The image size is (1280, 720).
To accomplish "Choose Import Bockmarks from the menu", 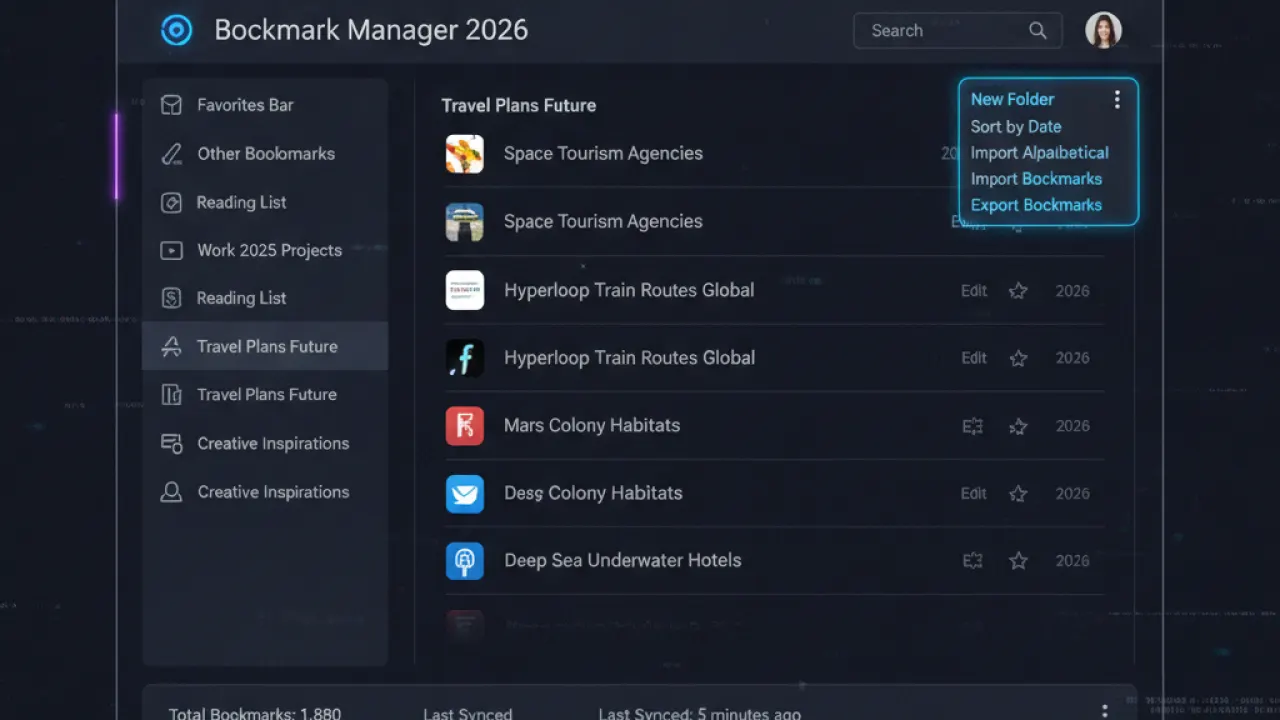I will 1036,179.
